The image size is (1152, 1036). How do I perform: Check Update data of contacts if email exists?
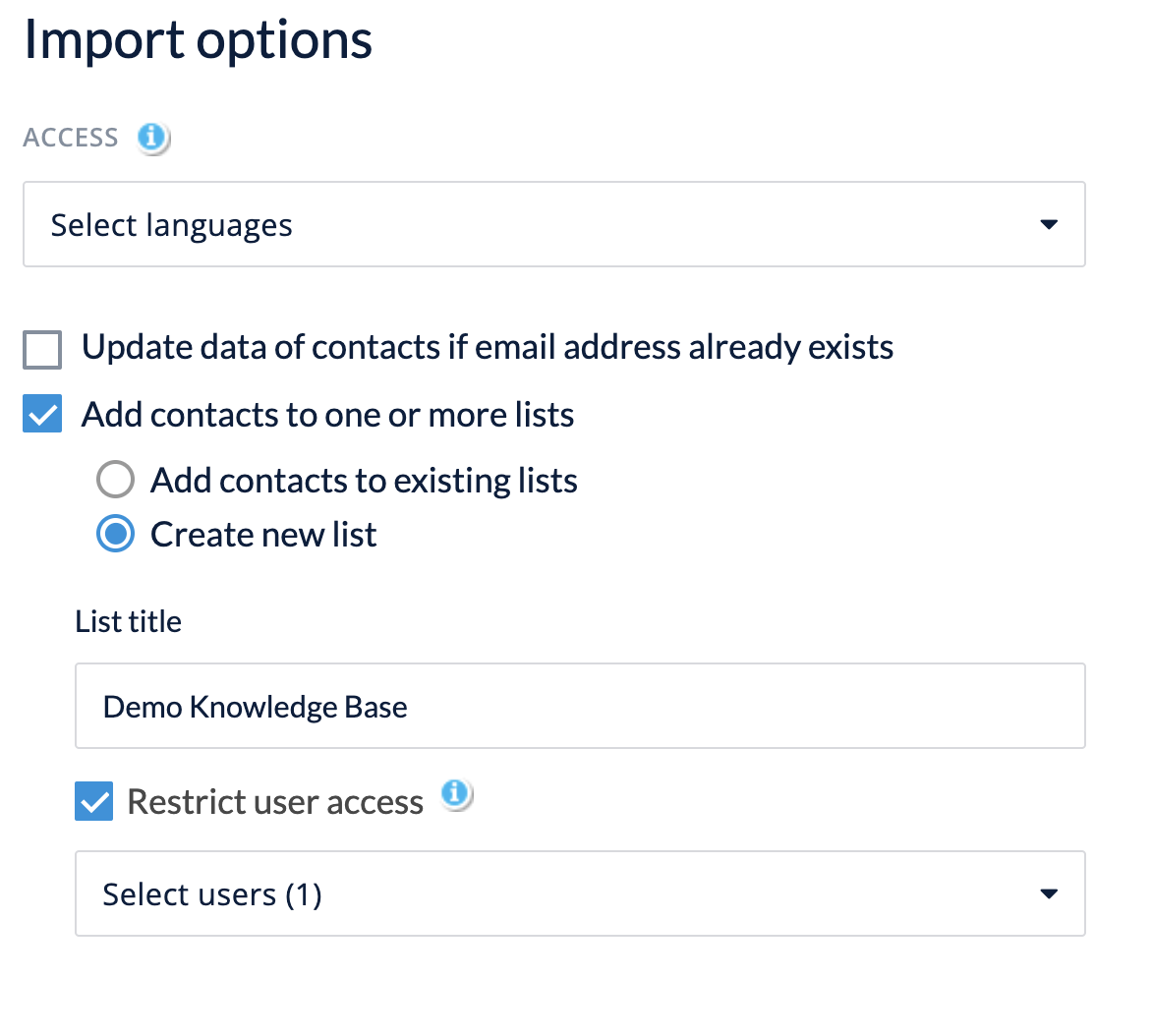41,349
